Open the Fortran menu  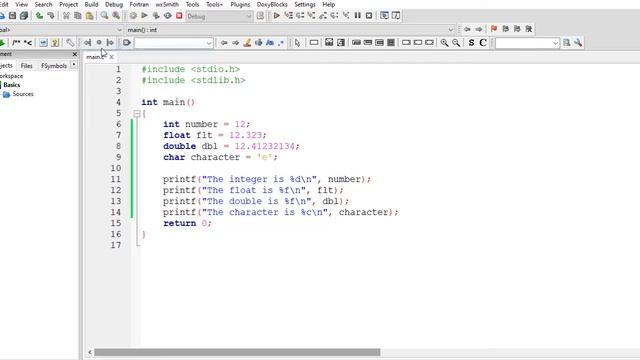point(139,4)
